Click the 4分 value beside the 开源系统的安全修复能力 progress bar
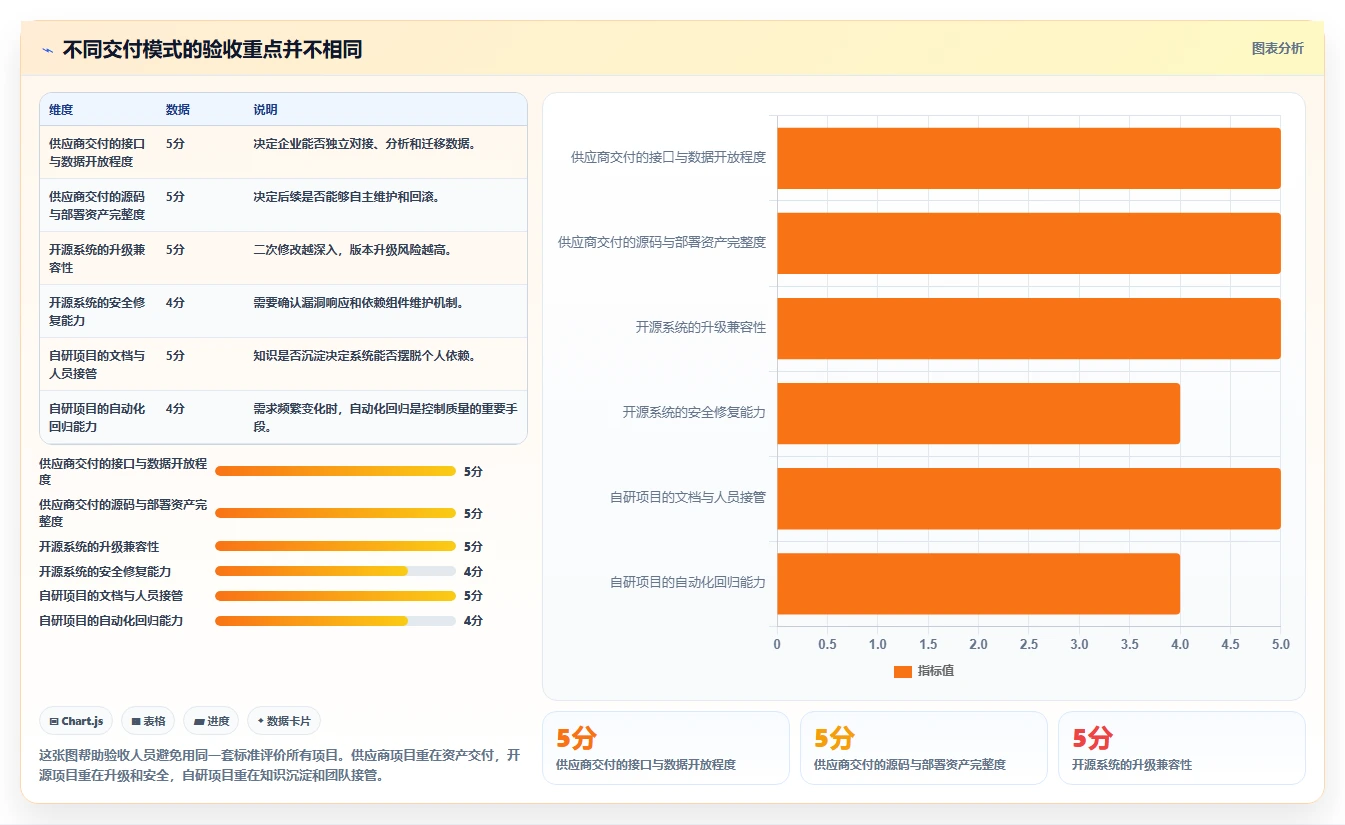 473,571
